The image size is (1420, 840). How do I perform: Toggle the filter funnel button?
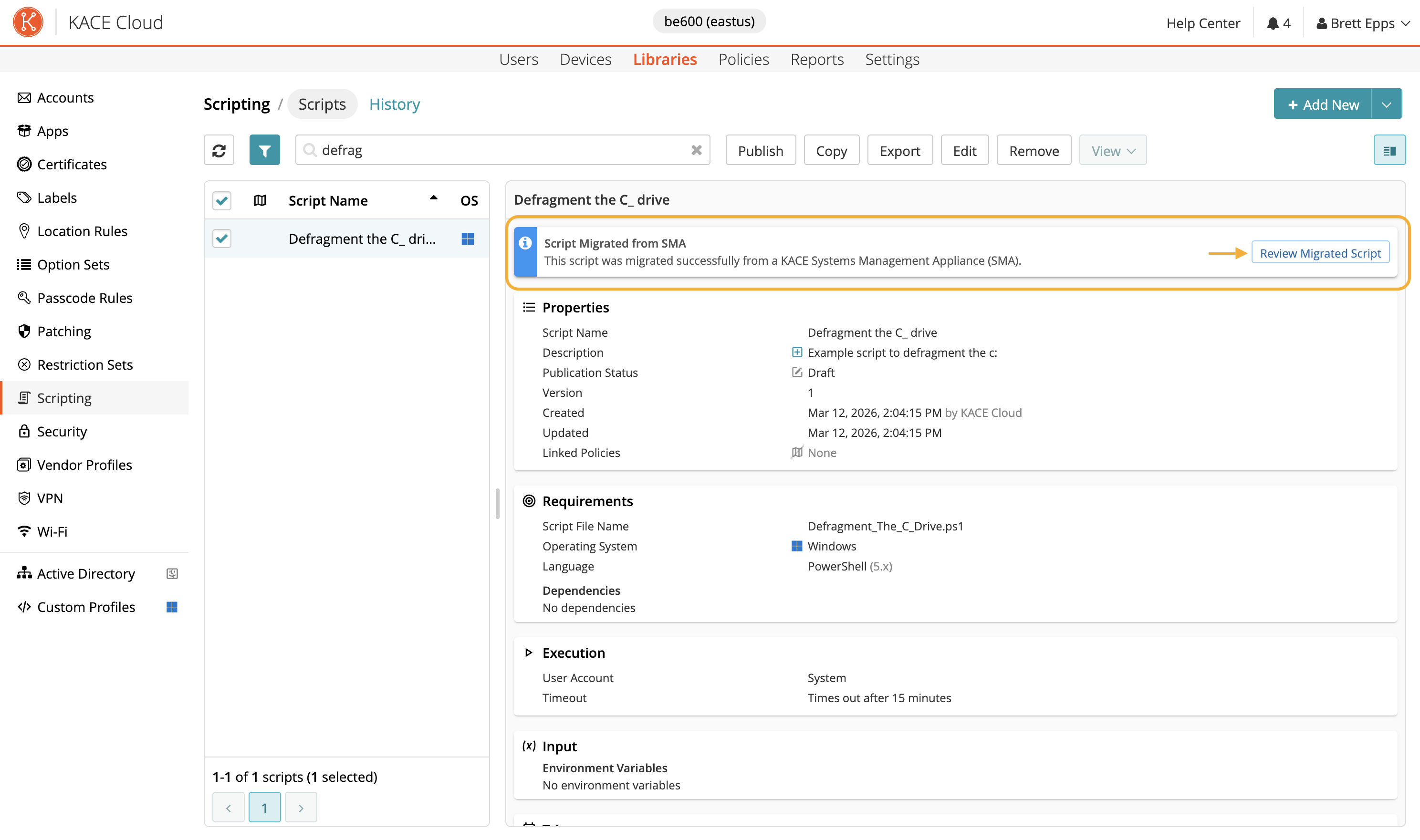coord(264,150)
